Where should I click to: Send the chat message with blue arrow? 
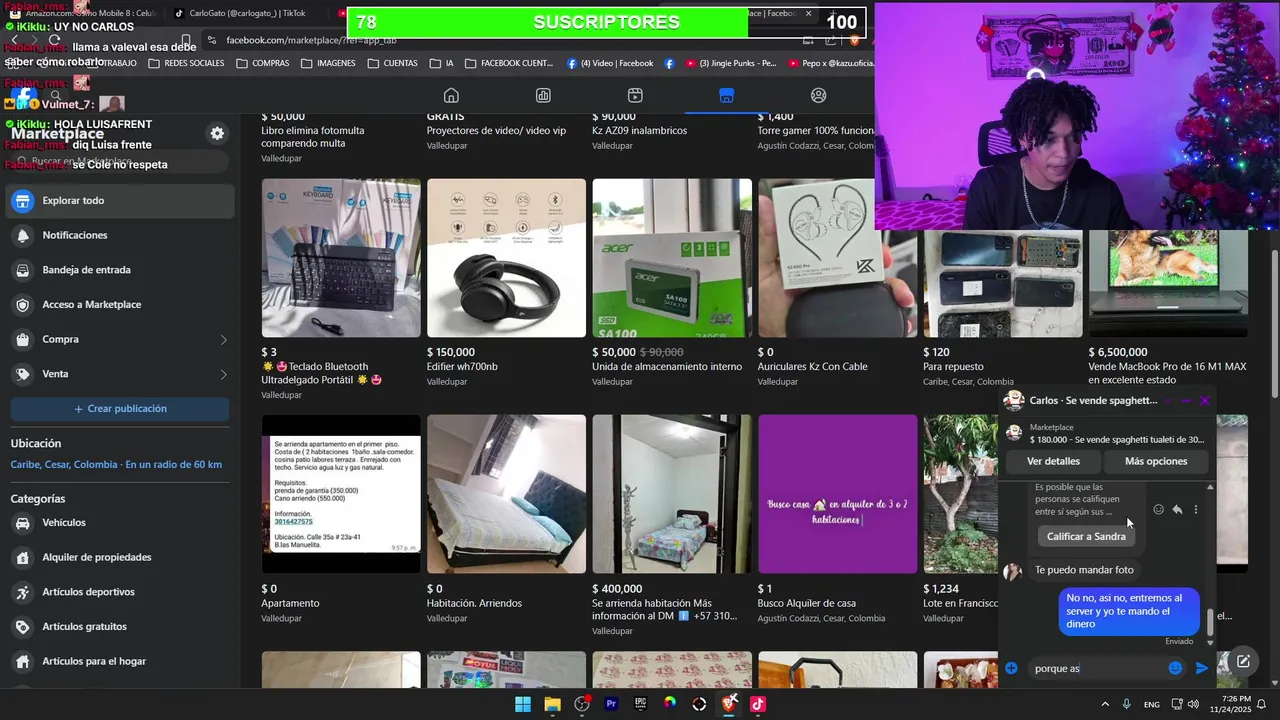pyautogui.click(x=1202, y=668)
